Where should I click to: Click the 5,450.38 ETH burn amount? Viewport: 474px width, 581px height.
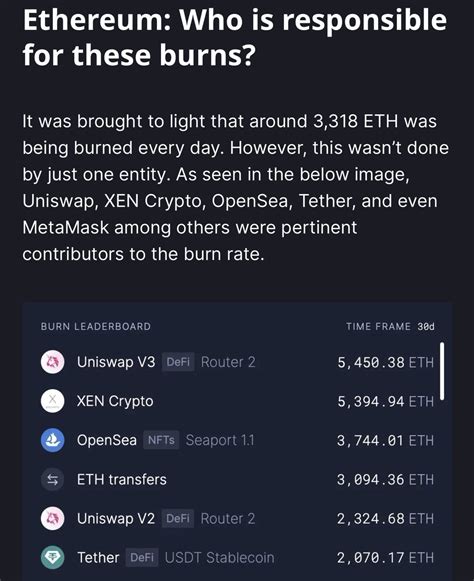(x=385, y=362)
